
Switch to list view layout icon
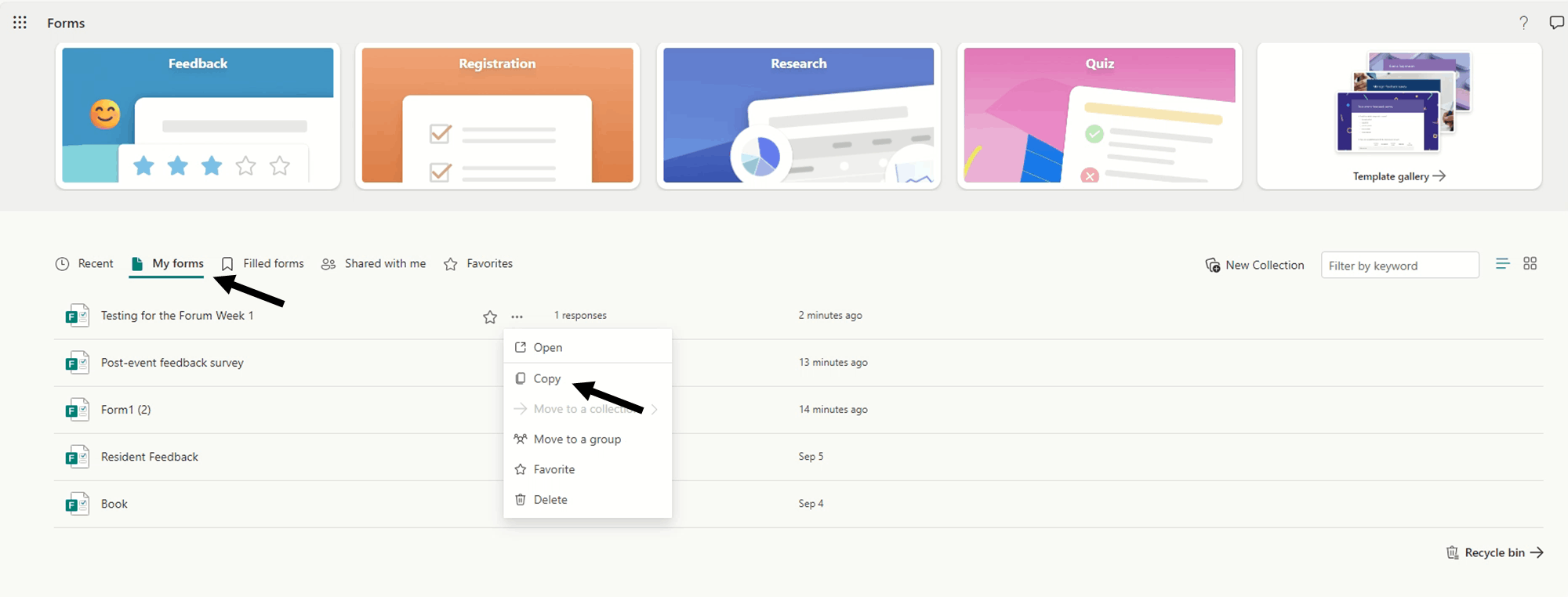(x=1502, y=264)
